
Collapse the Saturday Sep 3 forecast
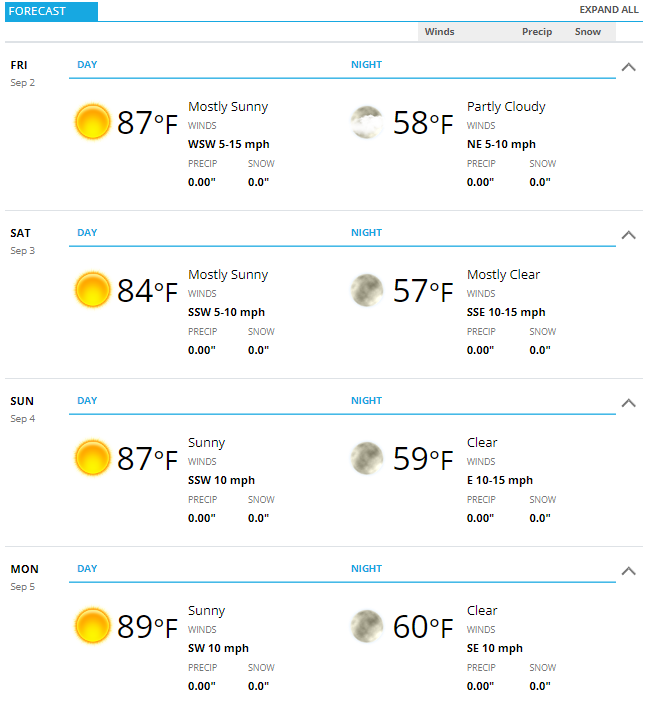click(628, 235)
